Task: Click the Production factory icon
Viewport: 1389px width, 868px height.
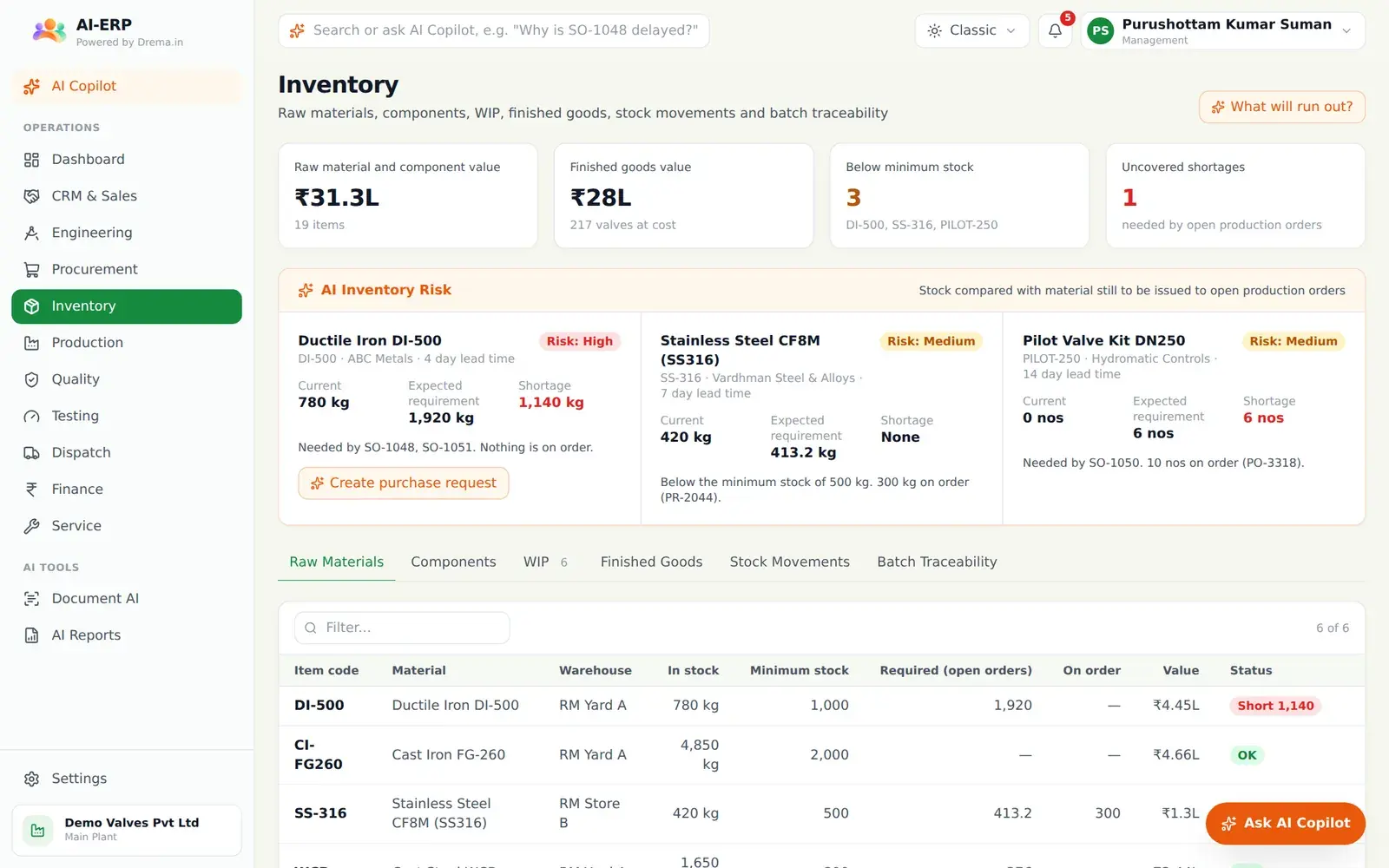Action: [32, 343]
